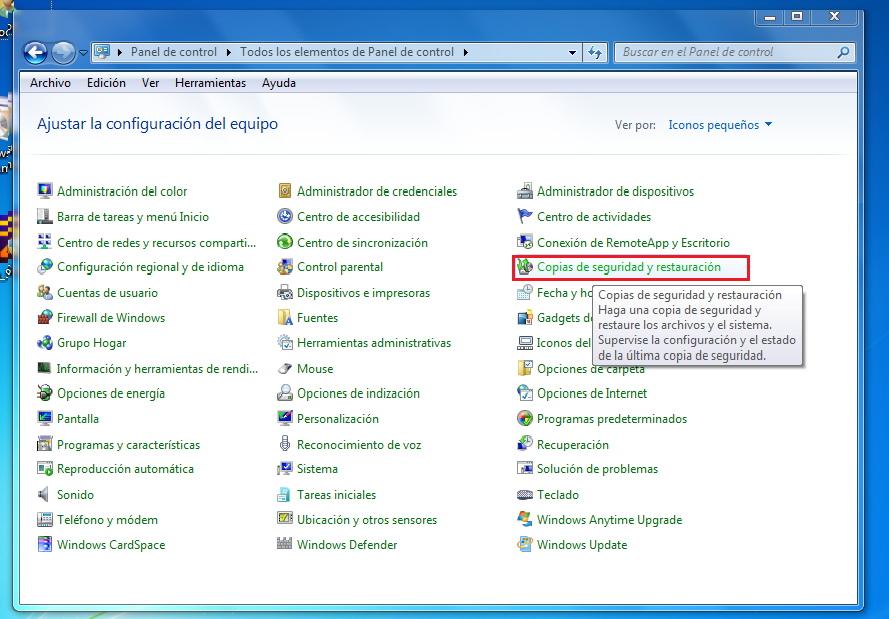
Task: Open the Reproducción automática link
Action: (x=125, y=469)
